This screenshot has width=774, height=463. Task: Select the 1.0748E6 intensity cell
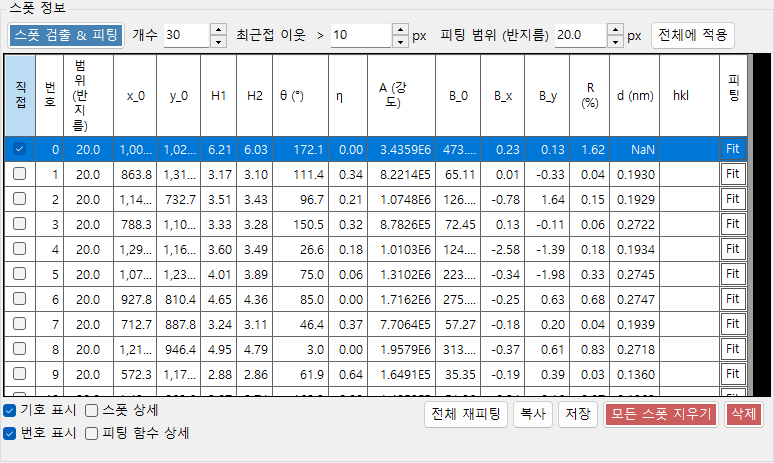402,199
